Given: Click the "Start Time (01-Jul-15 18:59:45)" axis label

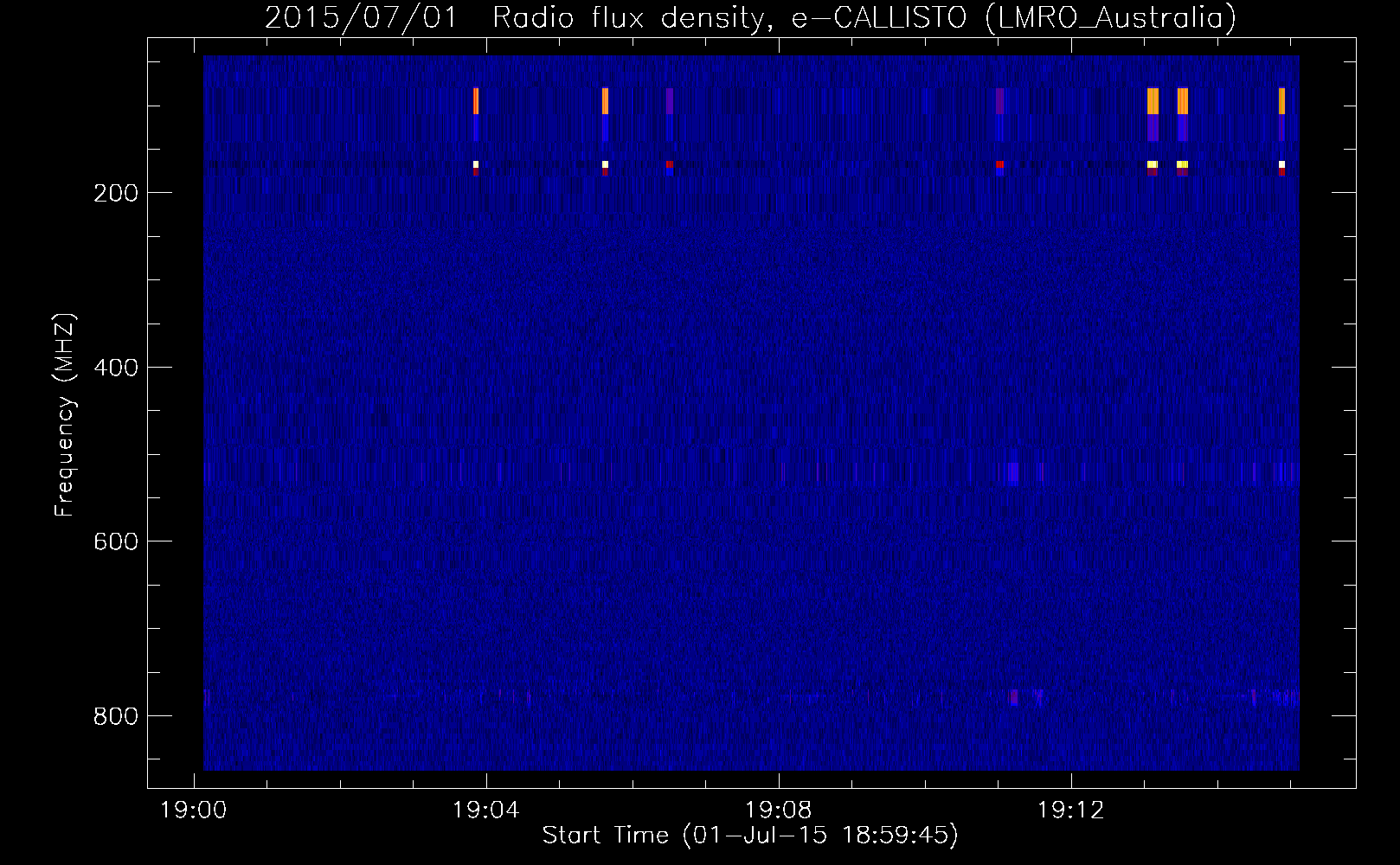Looking at the screenshot, I should [750, 836].
